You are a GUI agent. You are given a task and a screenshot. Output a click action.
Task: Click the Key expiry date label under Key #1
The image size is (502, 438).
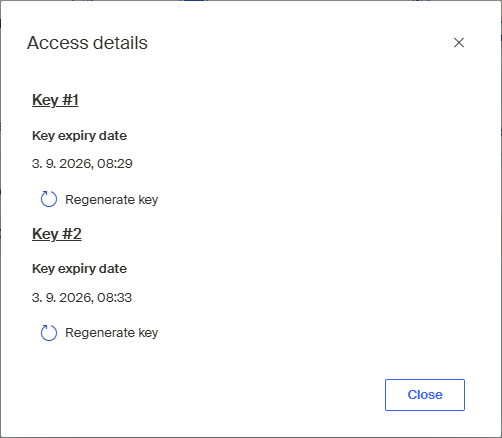pos(79,136)
